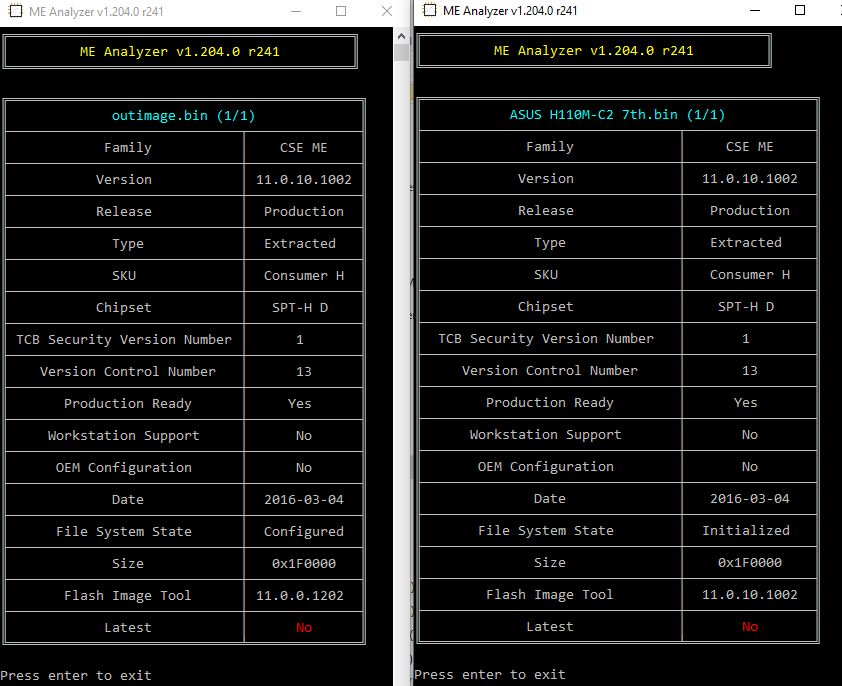
Task: Click Type value Extracted in left window
Action: (x=300, y=243)
